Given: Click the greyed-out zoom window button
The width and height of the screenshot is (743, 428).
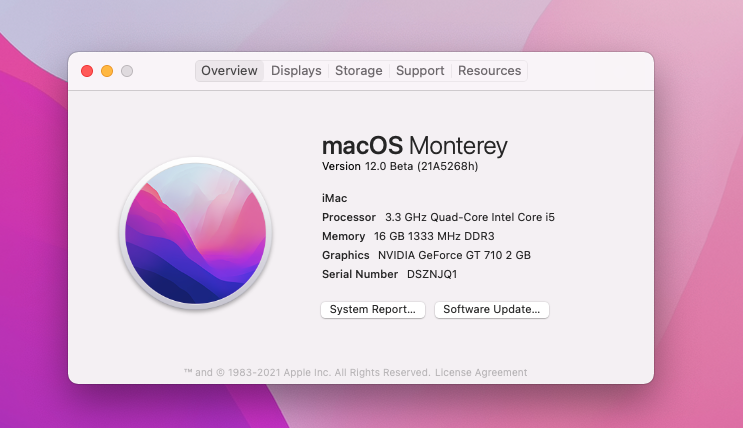Looking at the screenshot, I should pyautogui.click(x=127, y=71).
